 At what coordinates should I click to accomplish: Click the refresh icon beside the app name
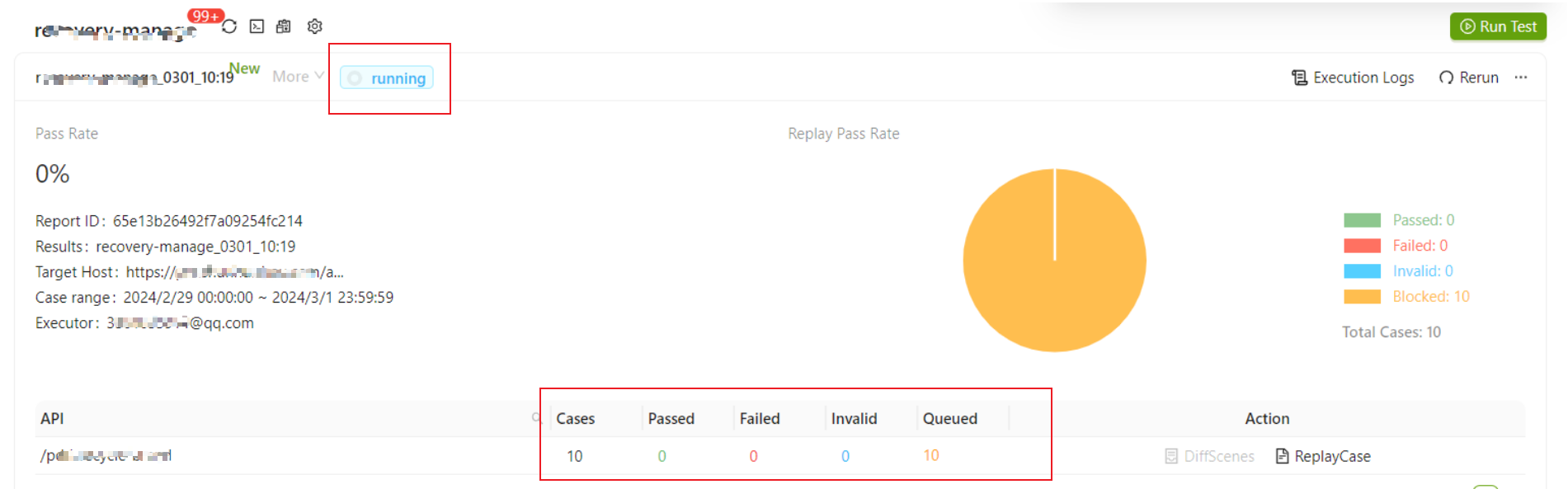point(229,26)
